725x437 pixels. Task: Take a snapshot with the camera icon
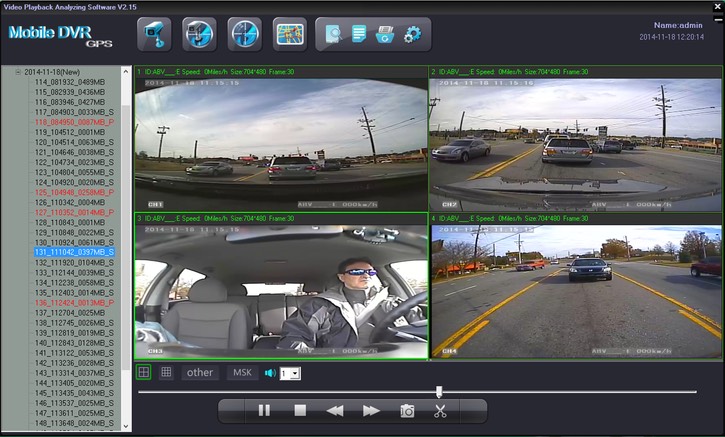click(407, 411)
